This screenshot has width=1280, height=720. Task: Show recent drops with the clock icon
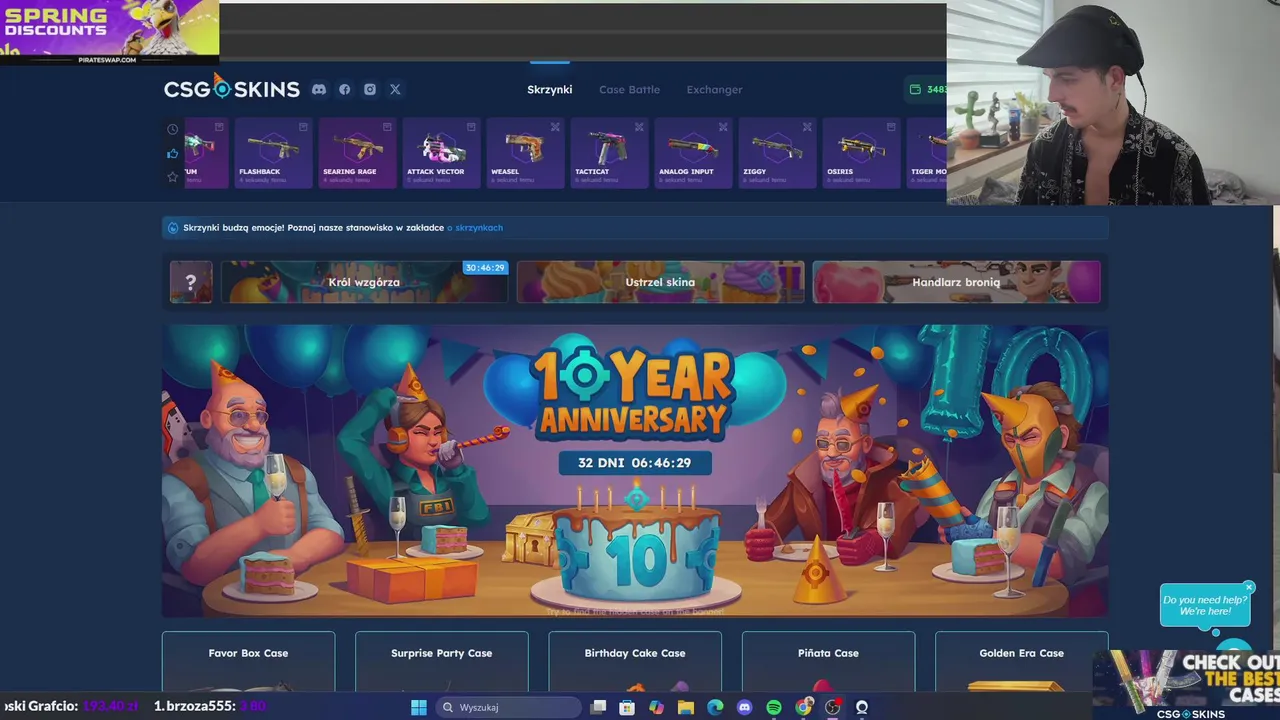tap(172, 130)
